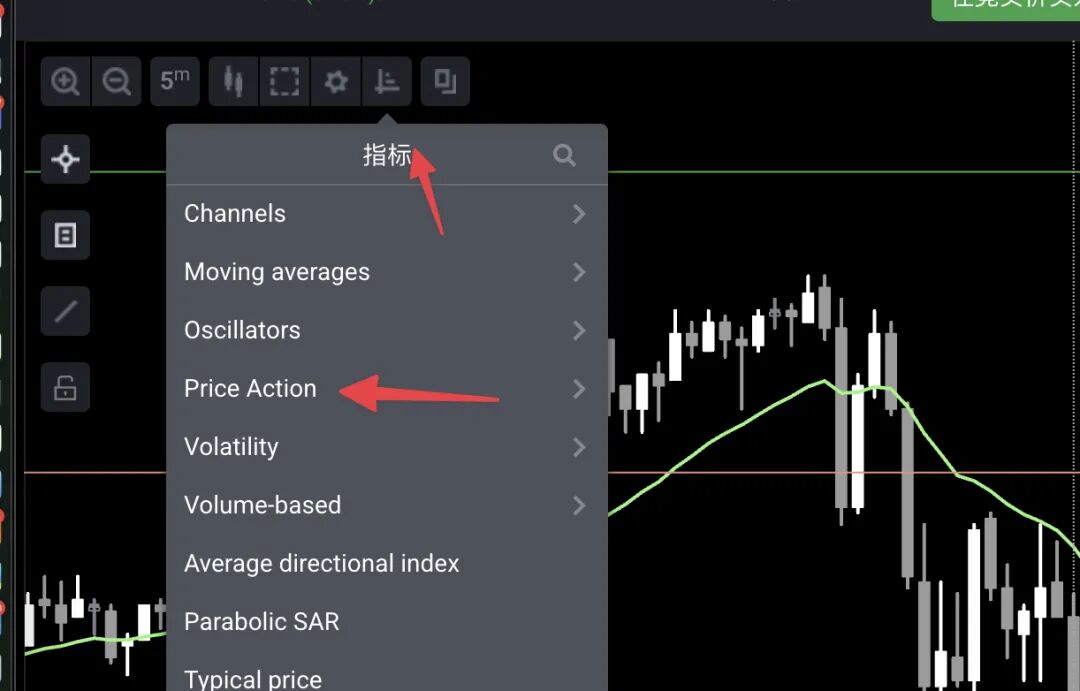Toggle the lock drawings icon
Image resolution: width=1080 pixels, height=691 pixels.
(66, 387)
